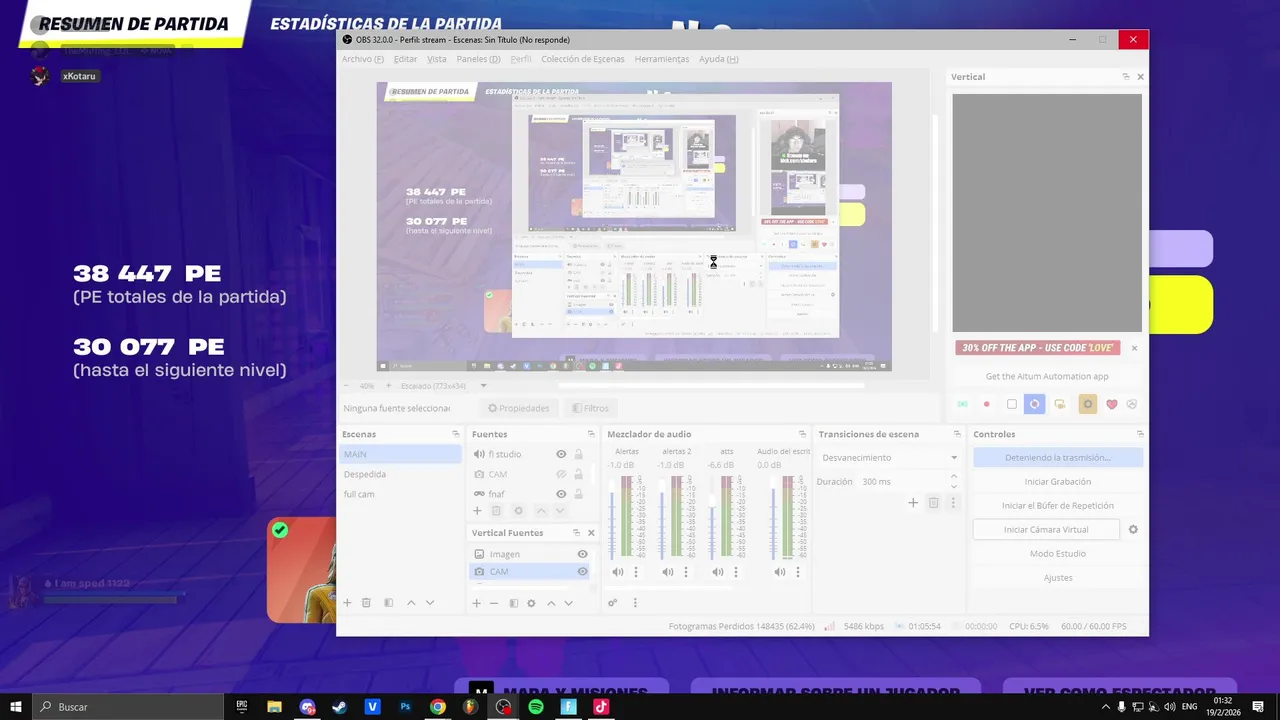Show the hidden CAM source in Fuentes
1280x720 pixels.
(x=561, y=474)
